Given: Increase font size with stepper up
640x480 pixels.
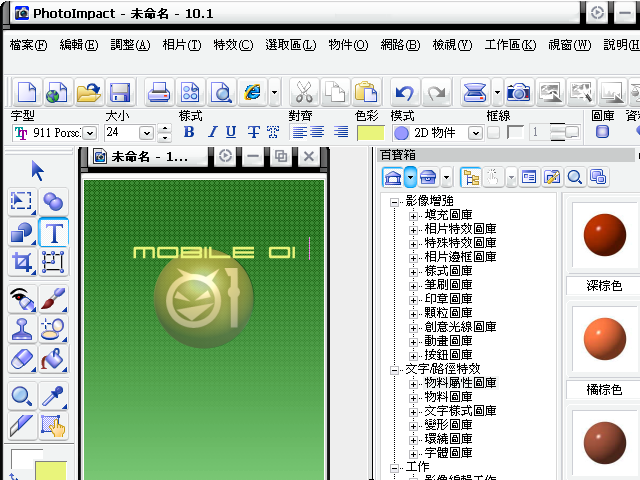Looking at the screenshot, I should tap(164, 128).
